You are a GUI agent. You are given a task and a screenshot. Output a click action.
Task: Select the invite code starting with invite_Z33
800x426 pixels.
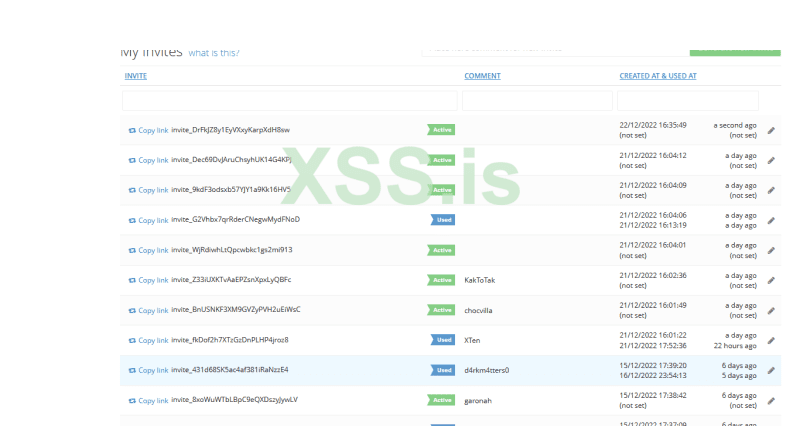coord(231,280)
